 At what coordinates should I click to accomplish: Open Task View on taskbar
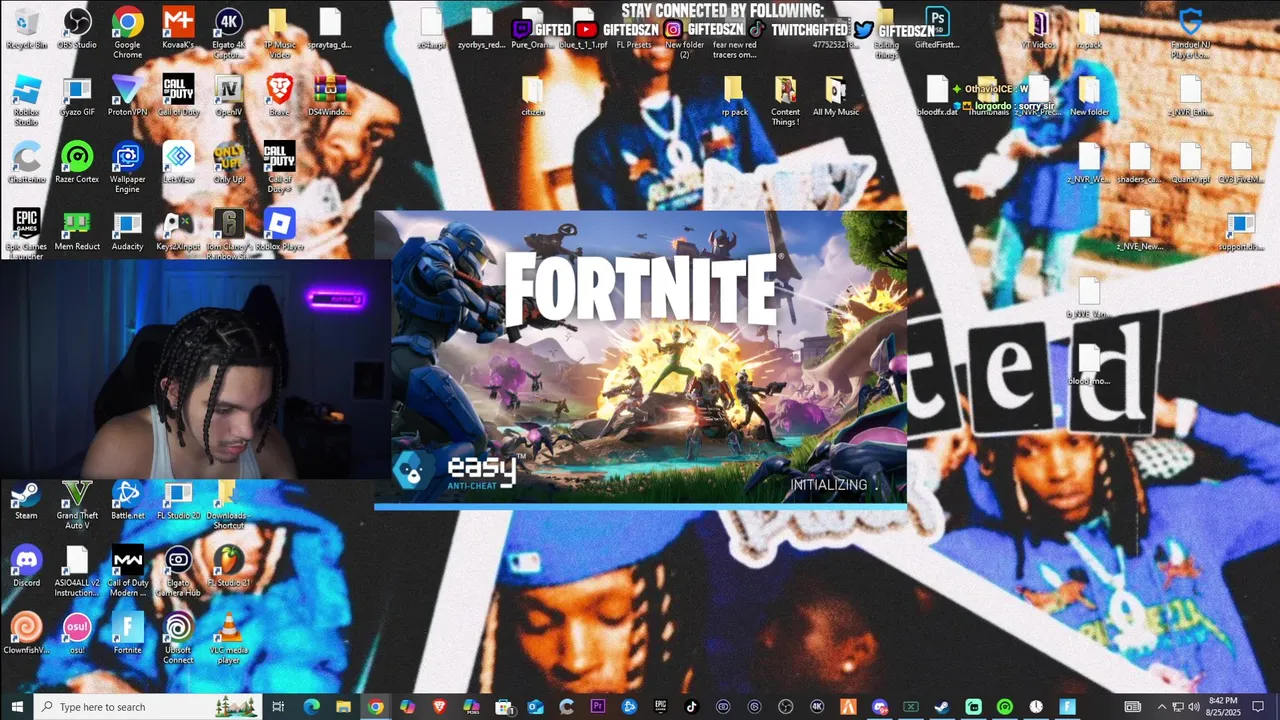pyautogui.click(x=279, y=707)
